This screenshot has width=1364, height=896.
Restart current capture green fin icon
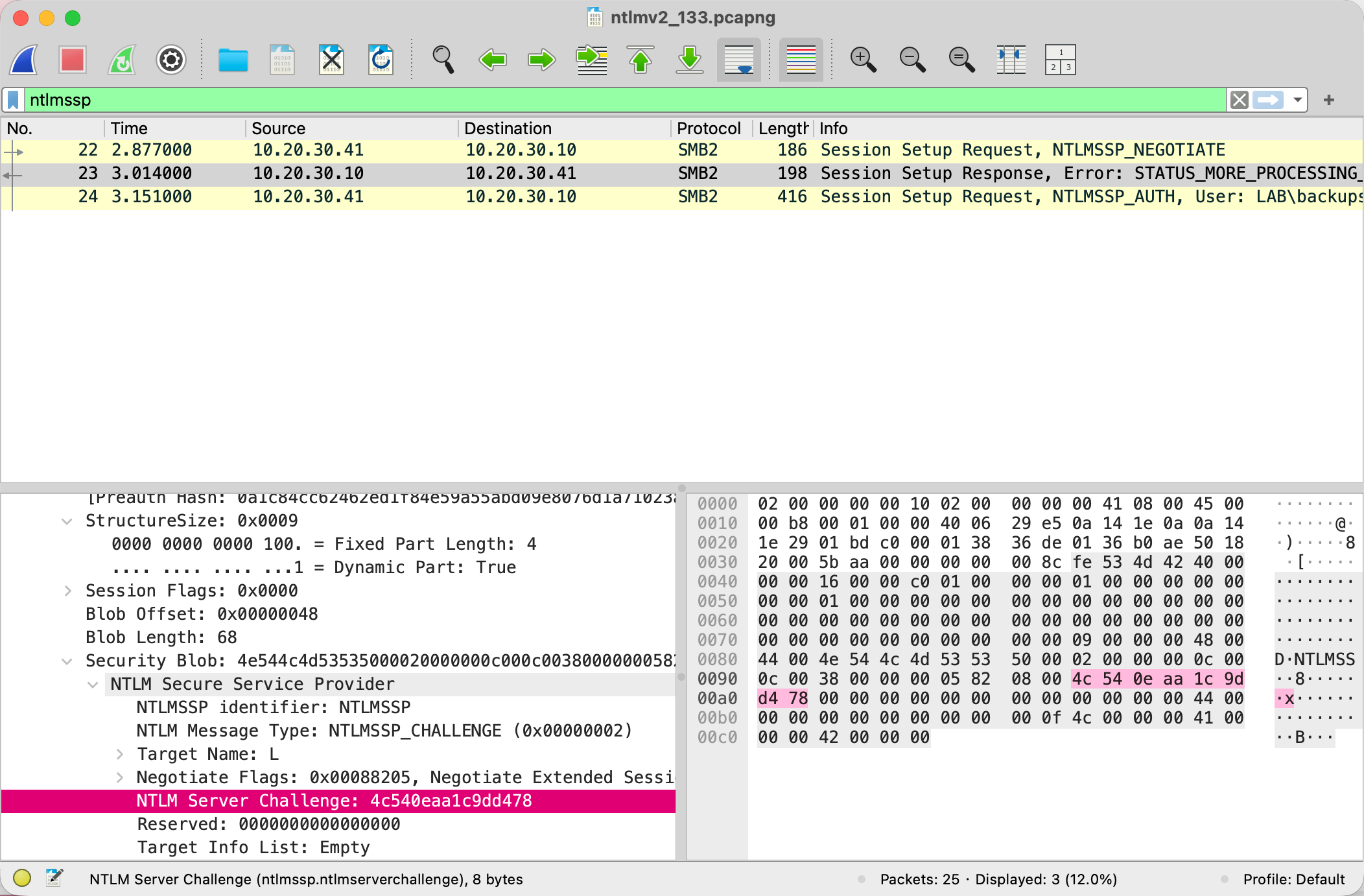(122, 60)
